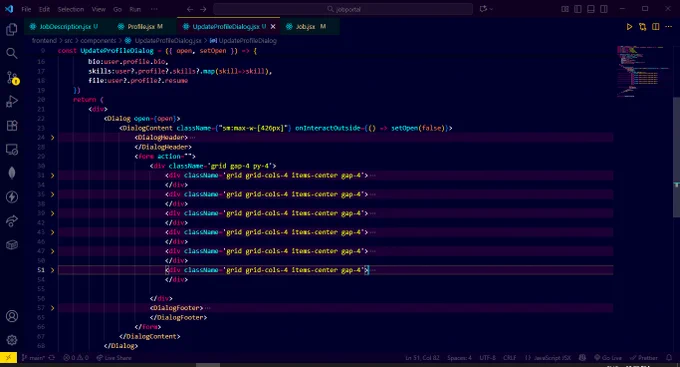Expand the folded div at line 47
This screenshot has height=367, width=680.
point(52,251)
